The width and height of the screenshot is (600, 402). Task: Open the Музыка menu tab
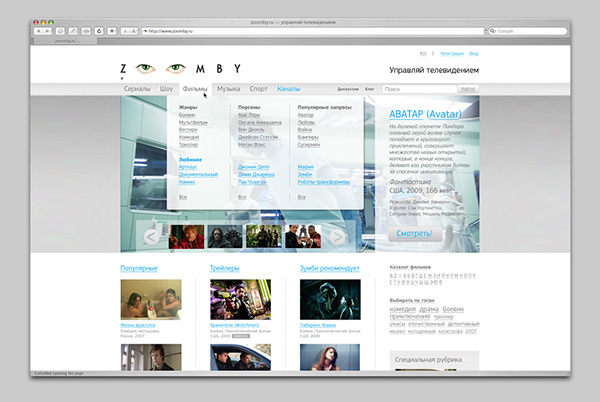(228, 89)
